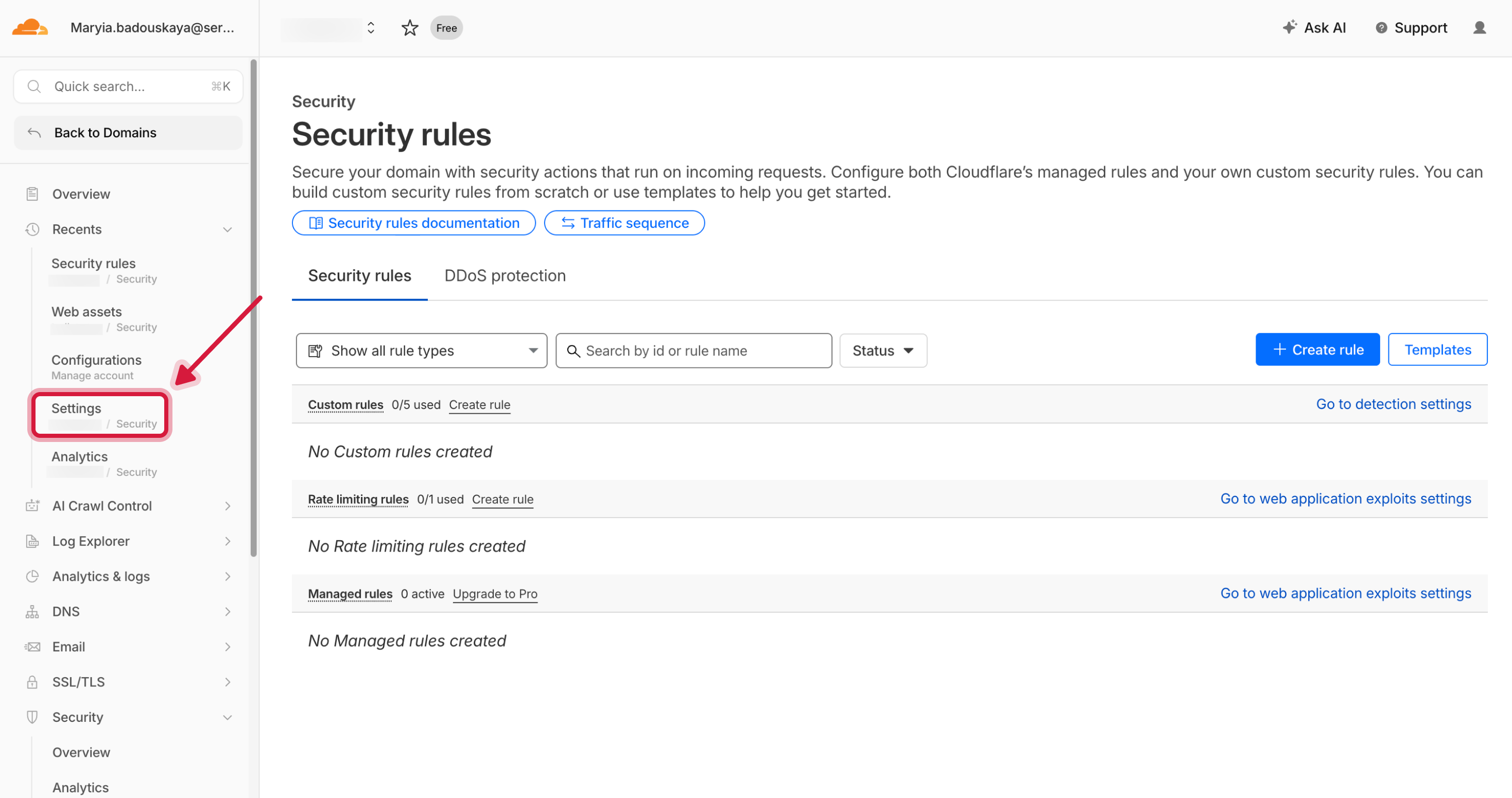This screenshot has height=798, width=1512.
Task: Open the domain switcher arrows
Action: (x=371, y=28)
